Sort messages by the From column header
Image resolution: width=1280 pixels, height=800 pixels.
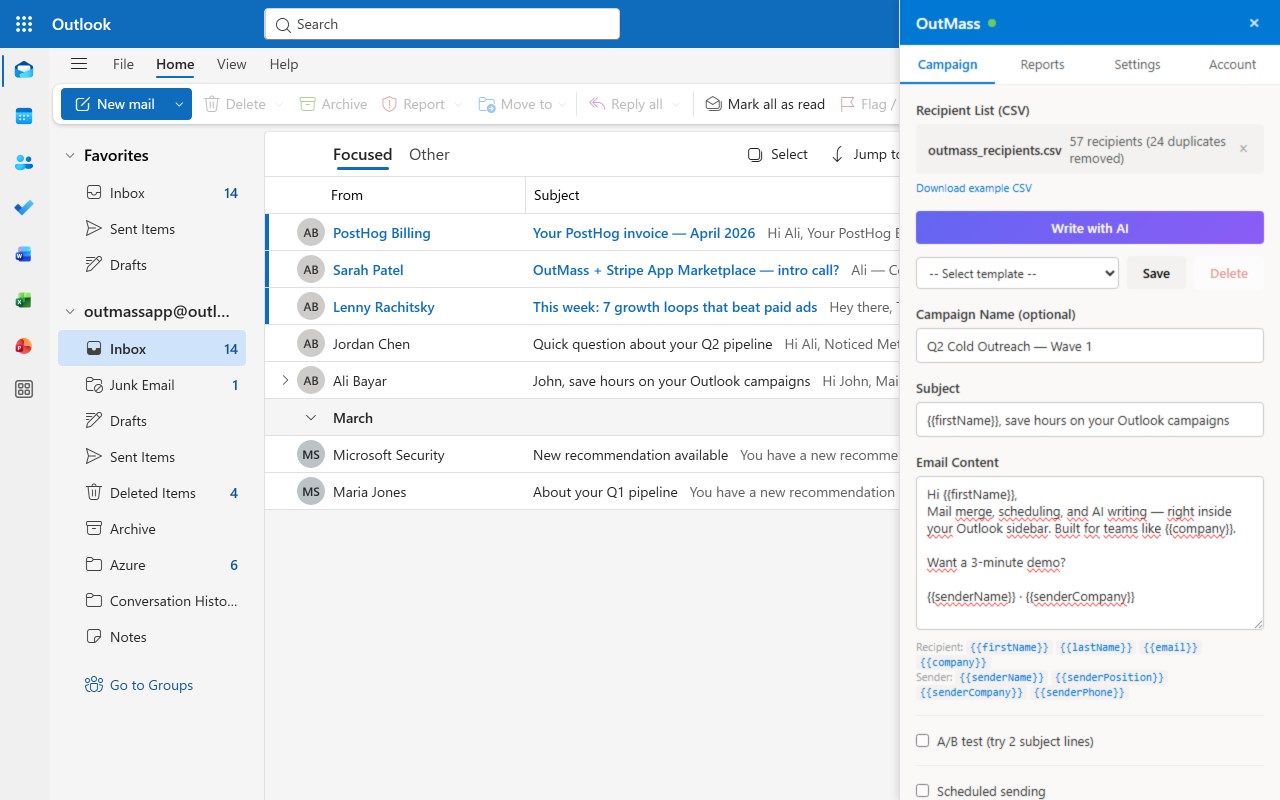pos(347,195)
